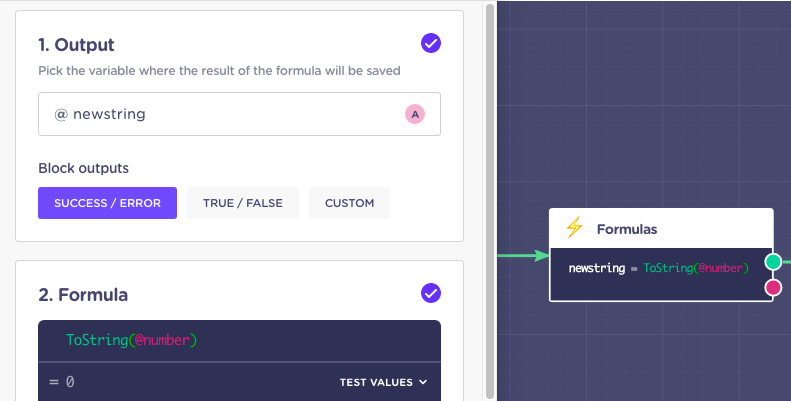Select CUSTOM block outputs option
This screenshot has height=401, width=791.
point(349,203)
